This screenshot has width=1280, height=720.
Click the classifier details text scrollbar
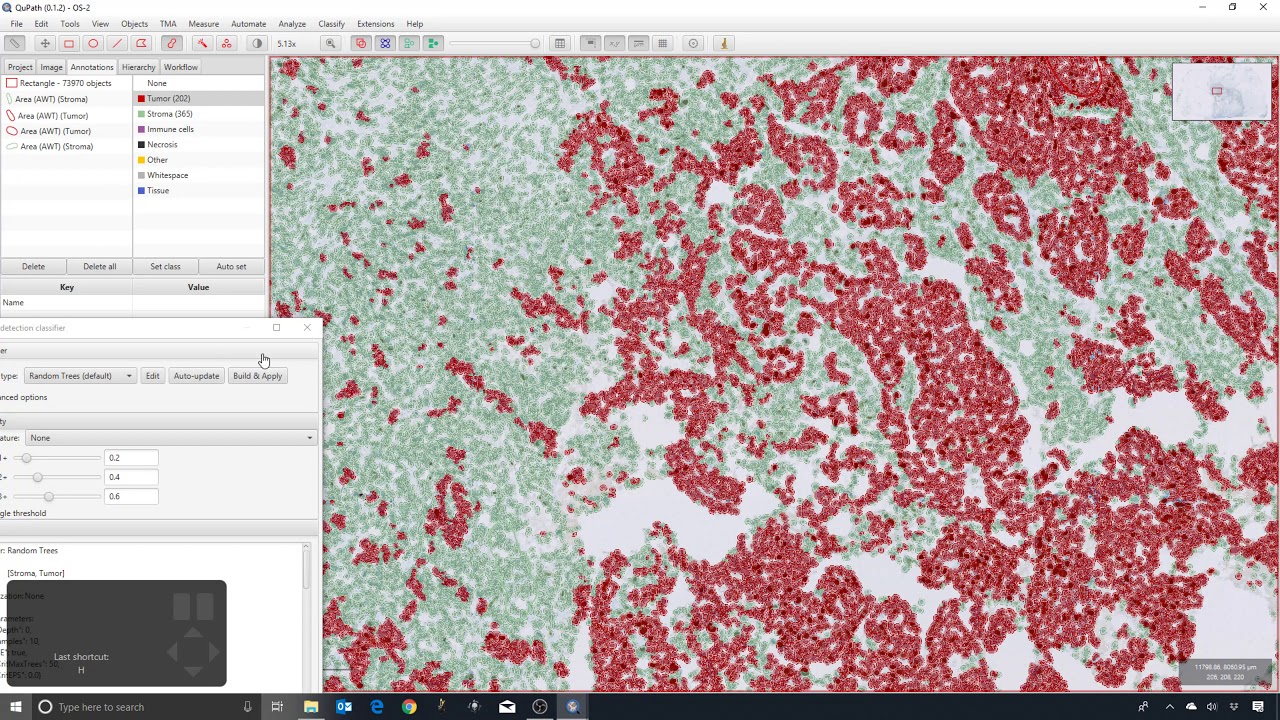pos(306,568)
